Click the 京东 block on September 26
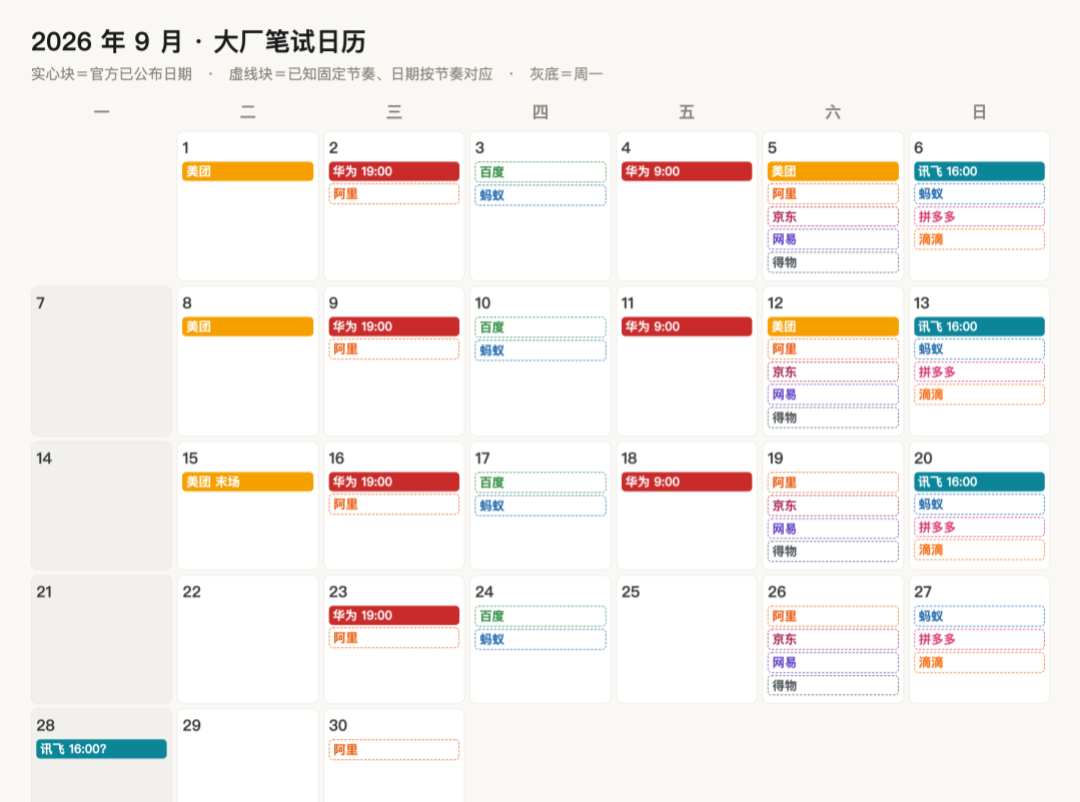 click(x=833, y=639)
